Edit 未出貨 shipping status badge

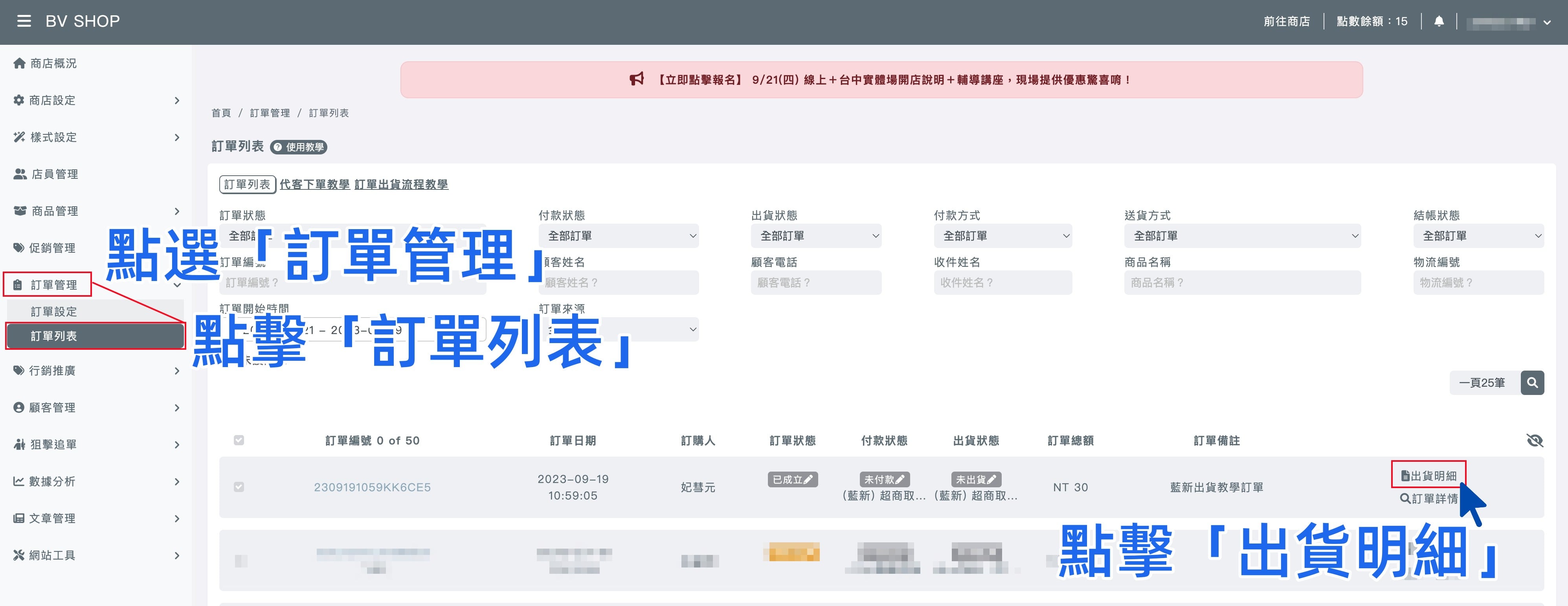click(976, 479)
